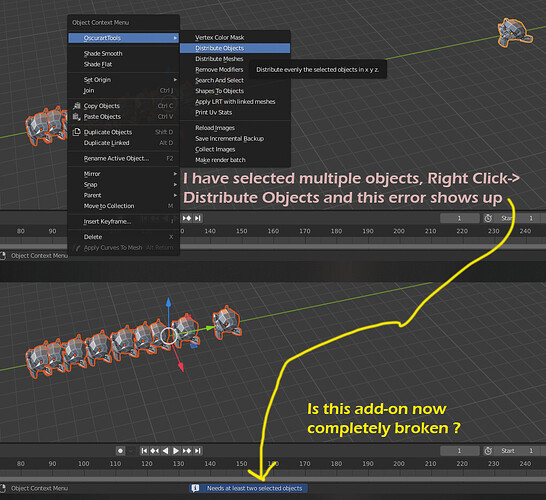The image size is (546, 500).
Task: Toggle preview range clock icon in upper timeline
Action: [x=488, y=218]
